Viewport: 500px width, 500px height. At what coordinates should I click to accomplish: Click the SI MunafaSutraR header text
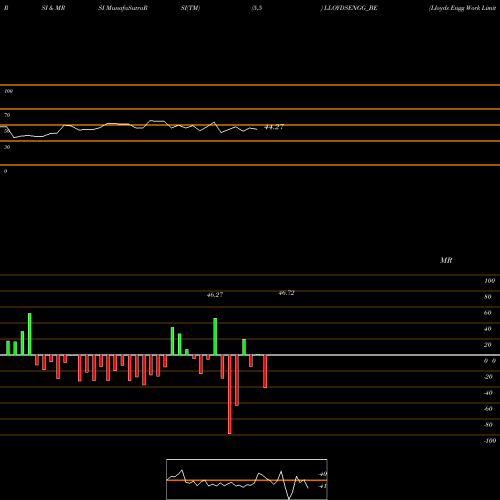(123, 8)
